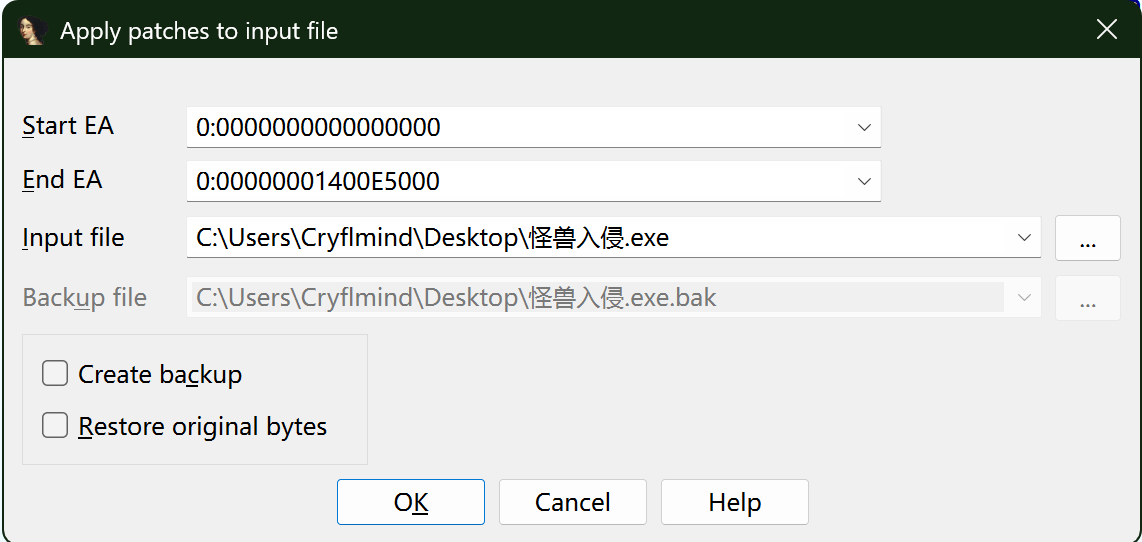Open Help for this dialog
The height and width of the screenshot is (542, 1142).
pos(734,502)
